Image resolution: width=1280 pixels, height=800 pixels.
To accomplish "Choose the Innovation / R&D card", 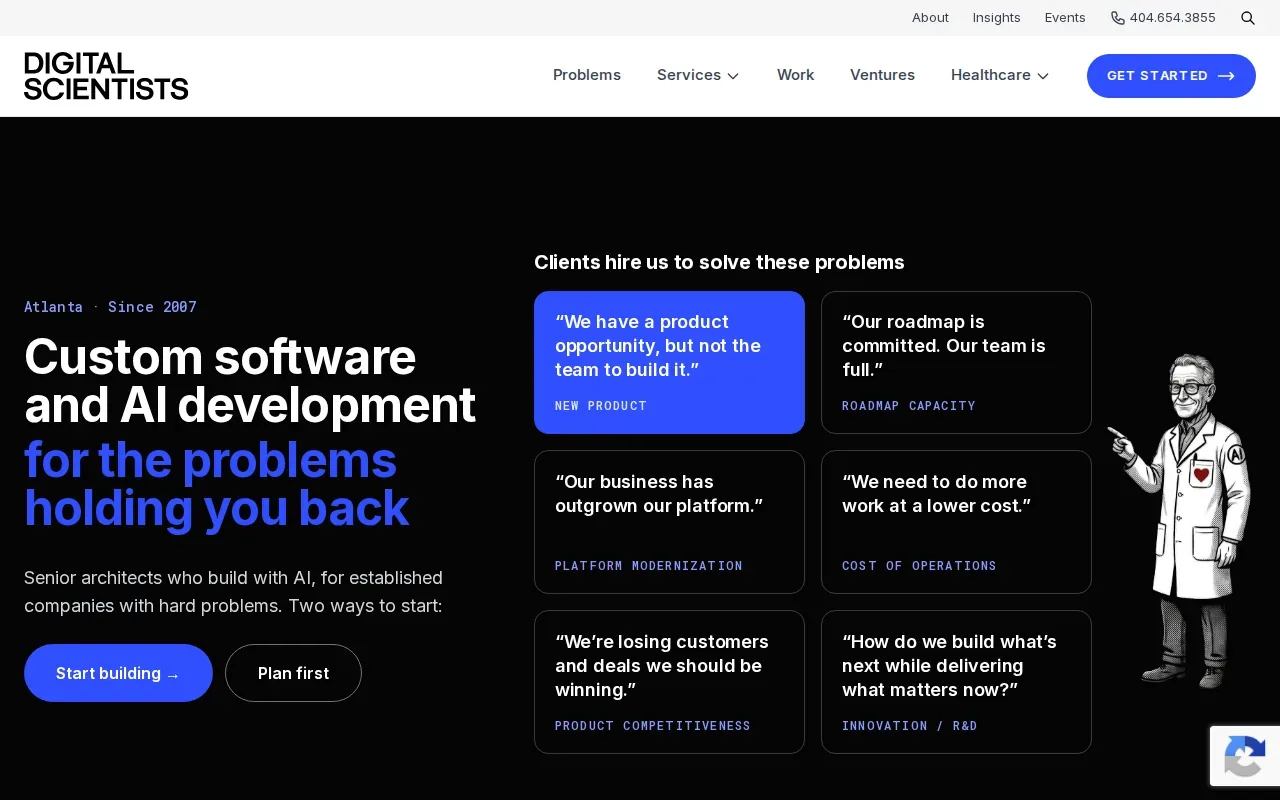I will click(x=956, y=682).
